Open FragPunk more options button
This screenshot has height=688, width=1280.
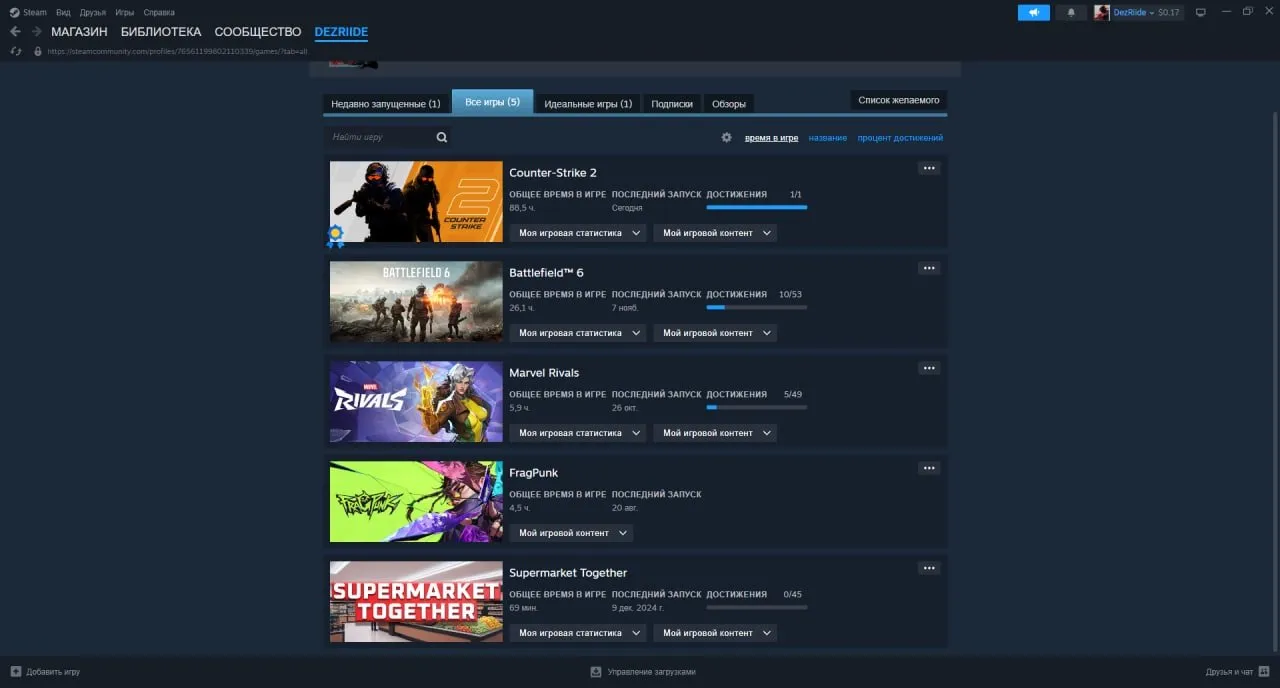click(x=929, y=468)
